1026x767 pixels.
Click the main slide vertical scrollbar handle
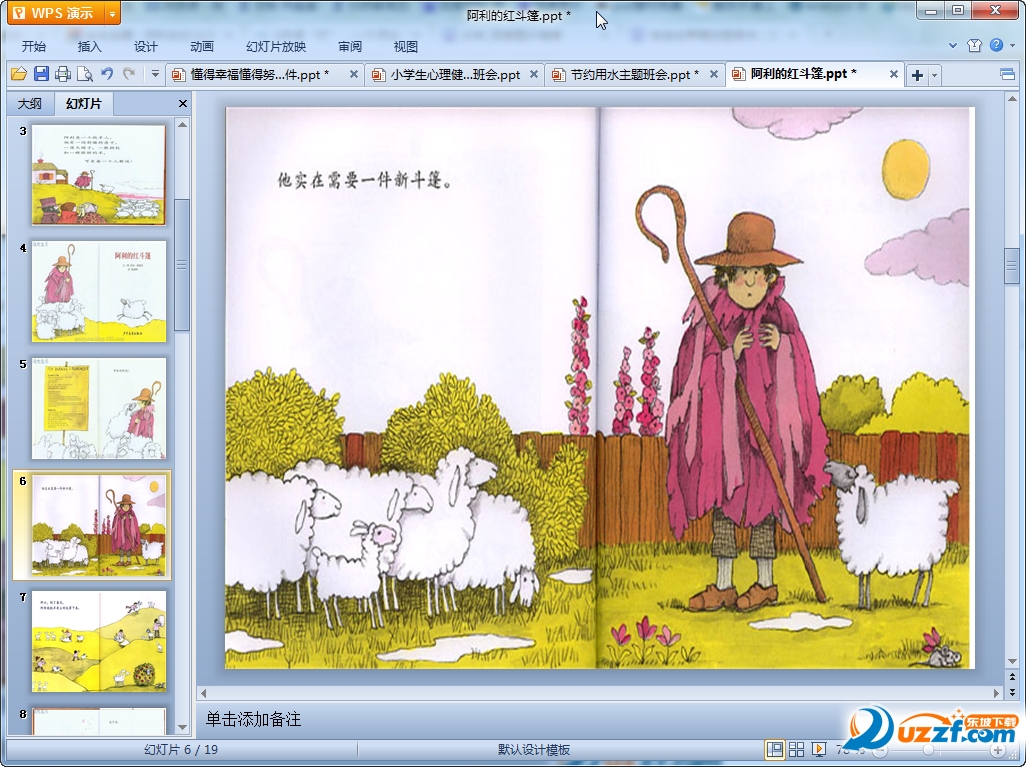1012,265
